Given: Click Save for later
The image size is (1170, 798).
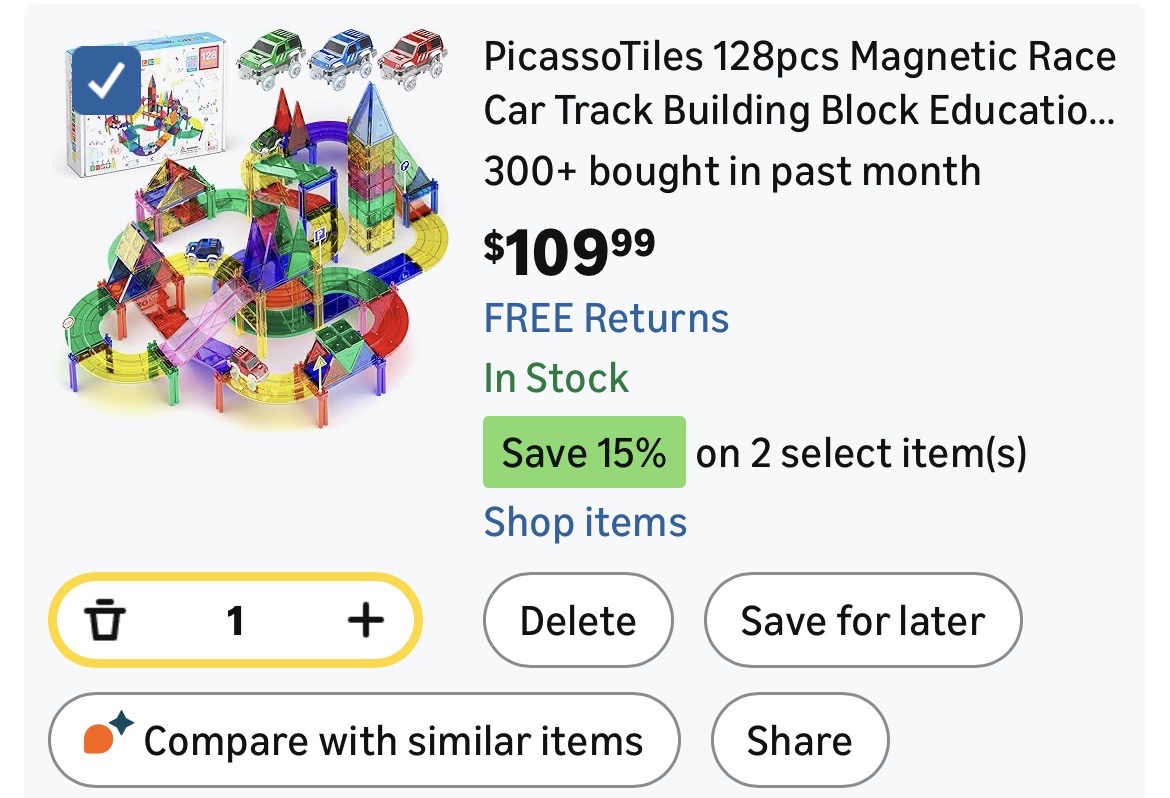Looking at the screenshot, I should (862, 621).
